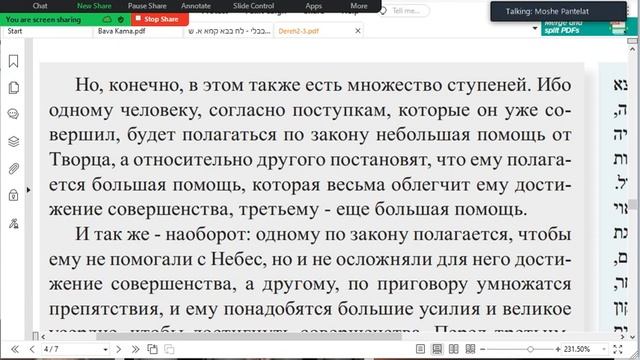Open the page number dropdown

click(x=105, y=349)
